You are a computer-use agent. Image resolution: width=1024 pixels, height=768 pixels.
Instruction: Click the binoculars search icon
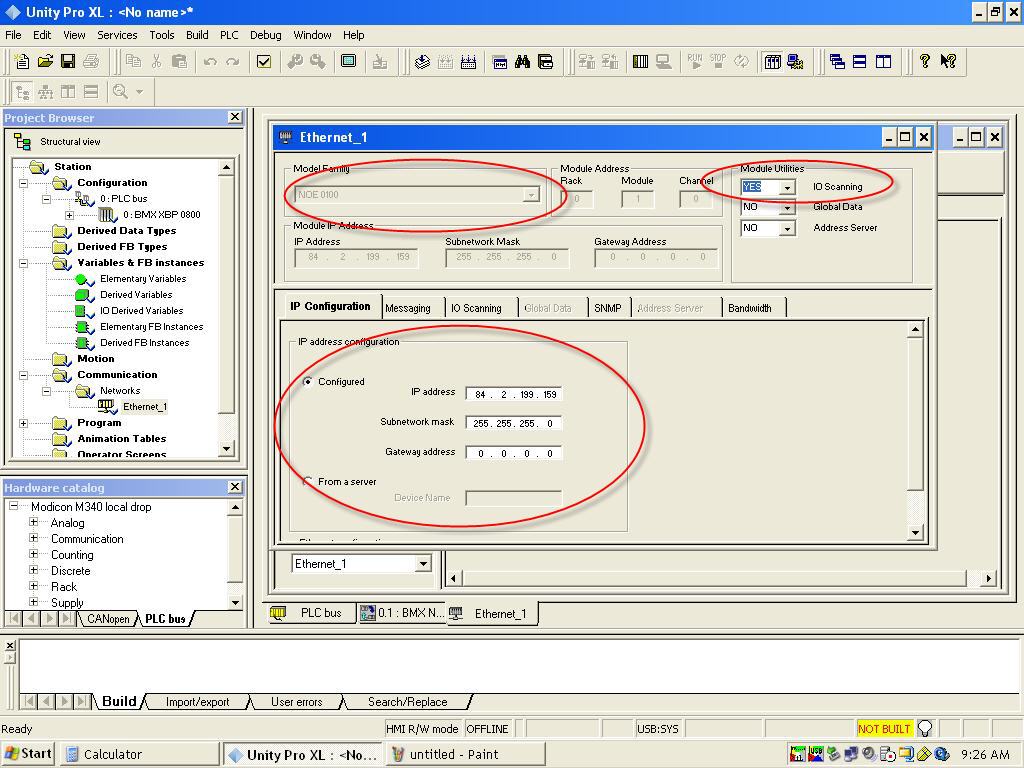click(x=522, y=61)
